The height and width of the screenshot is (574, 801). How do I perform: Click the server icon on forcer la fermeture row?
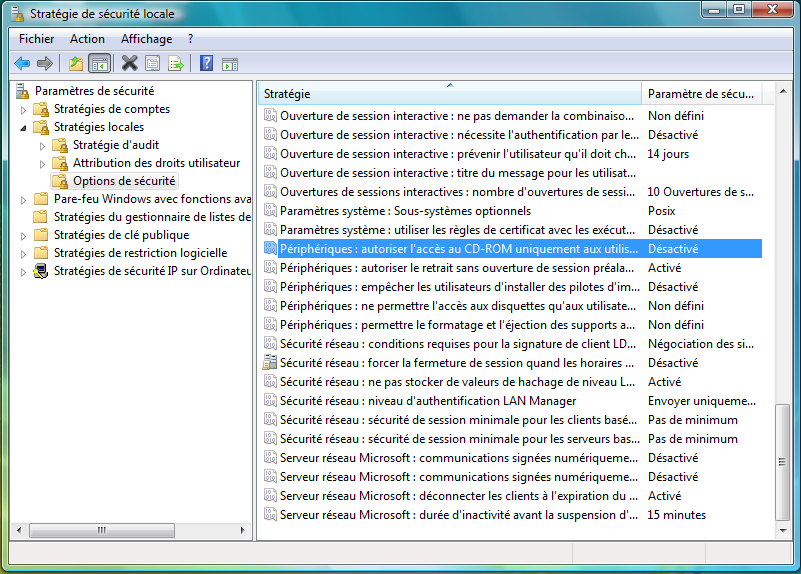click(x=270, y=363)
